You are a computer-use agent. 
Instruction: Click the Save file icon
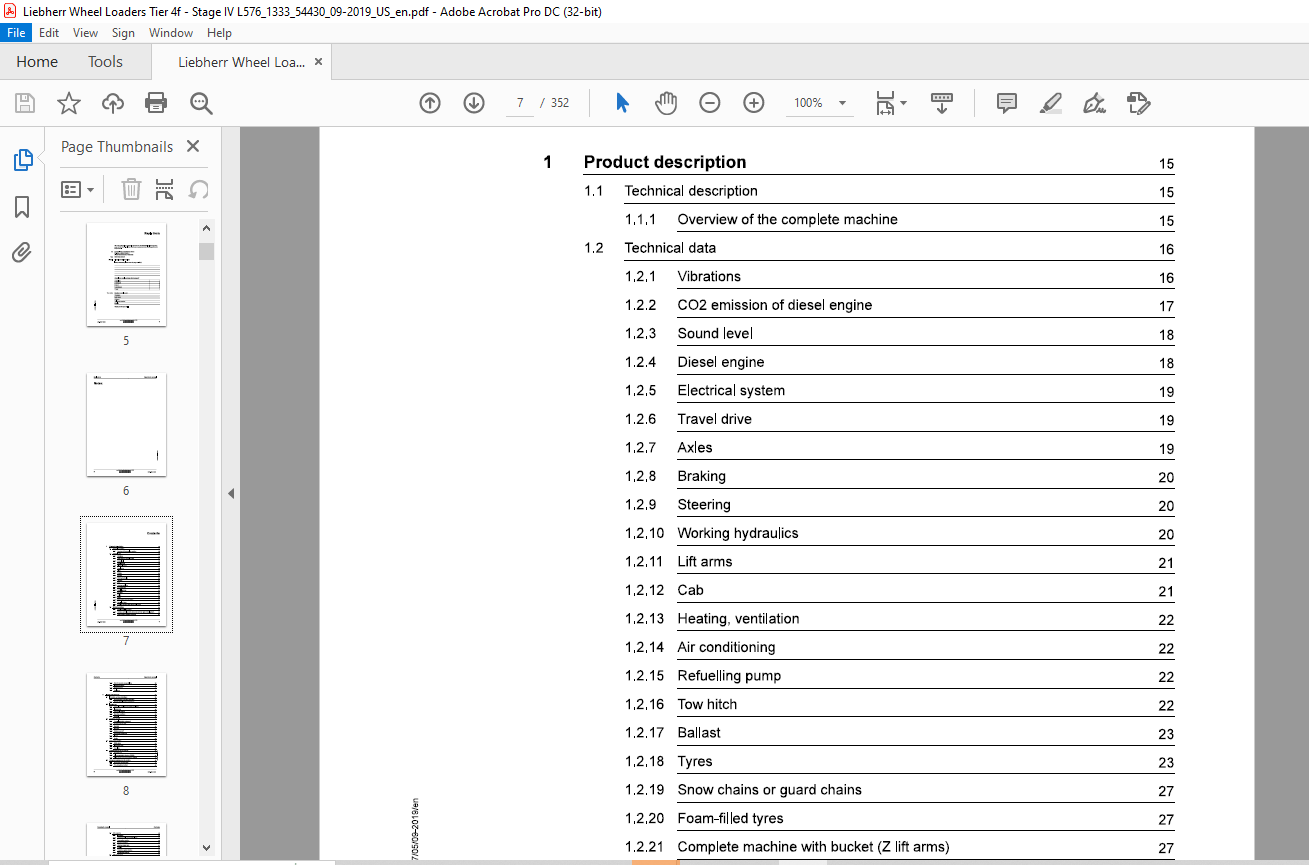click(25, 103)
